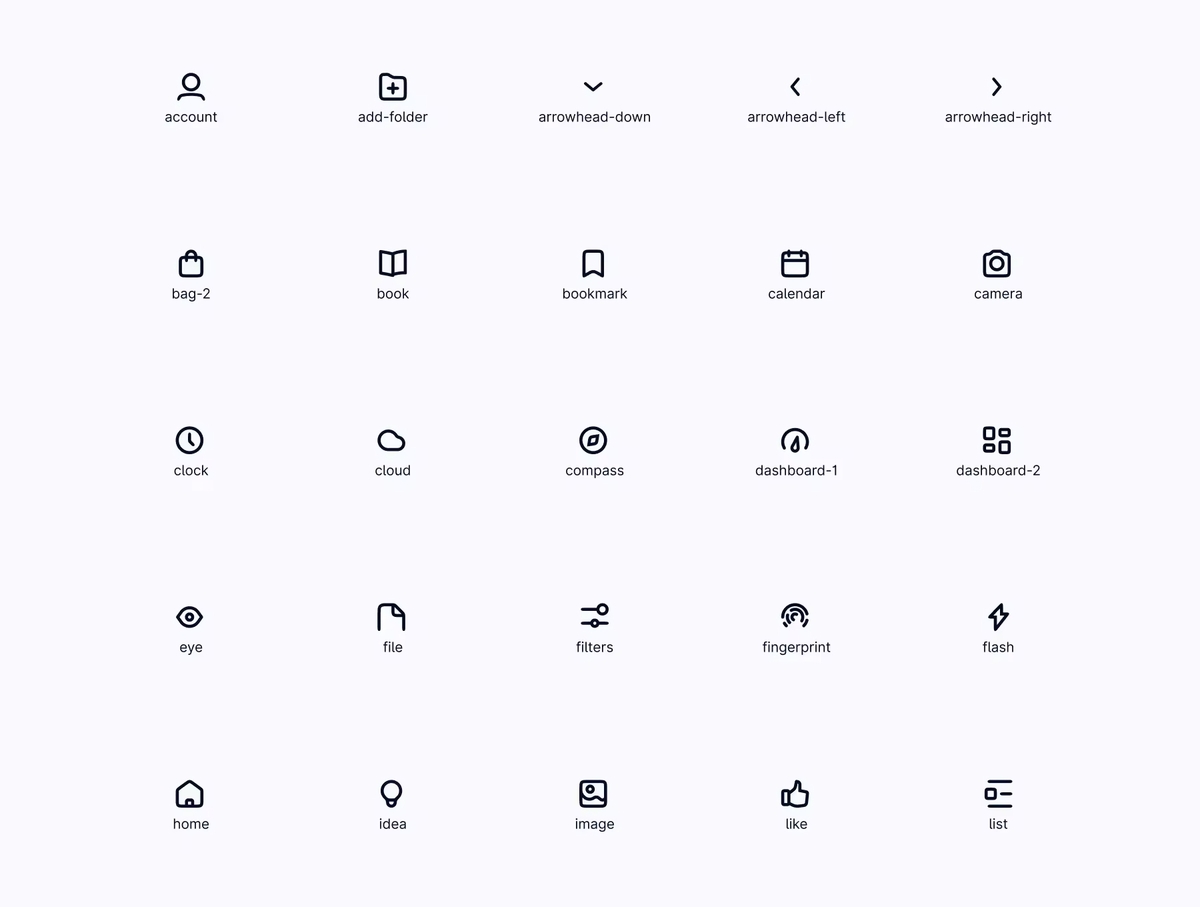Select the arrowhead-left chevron icon
This screenshot has width=1200, height=907.
pos(795,87)
